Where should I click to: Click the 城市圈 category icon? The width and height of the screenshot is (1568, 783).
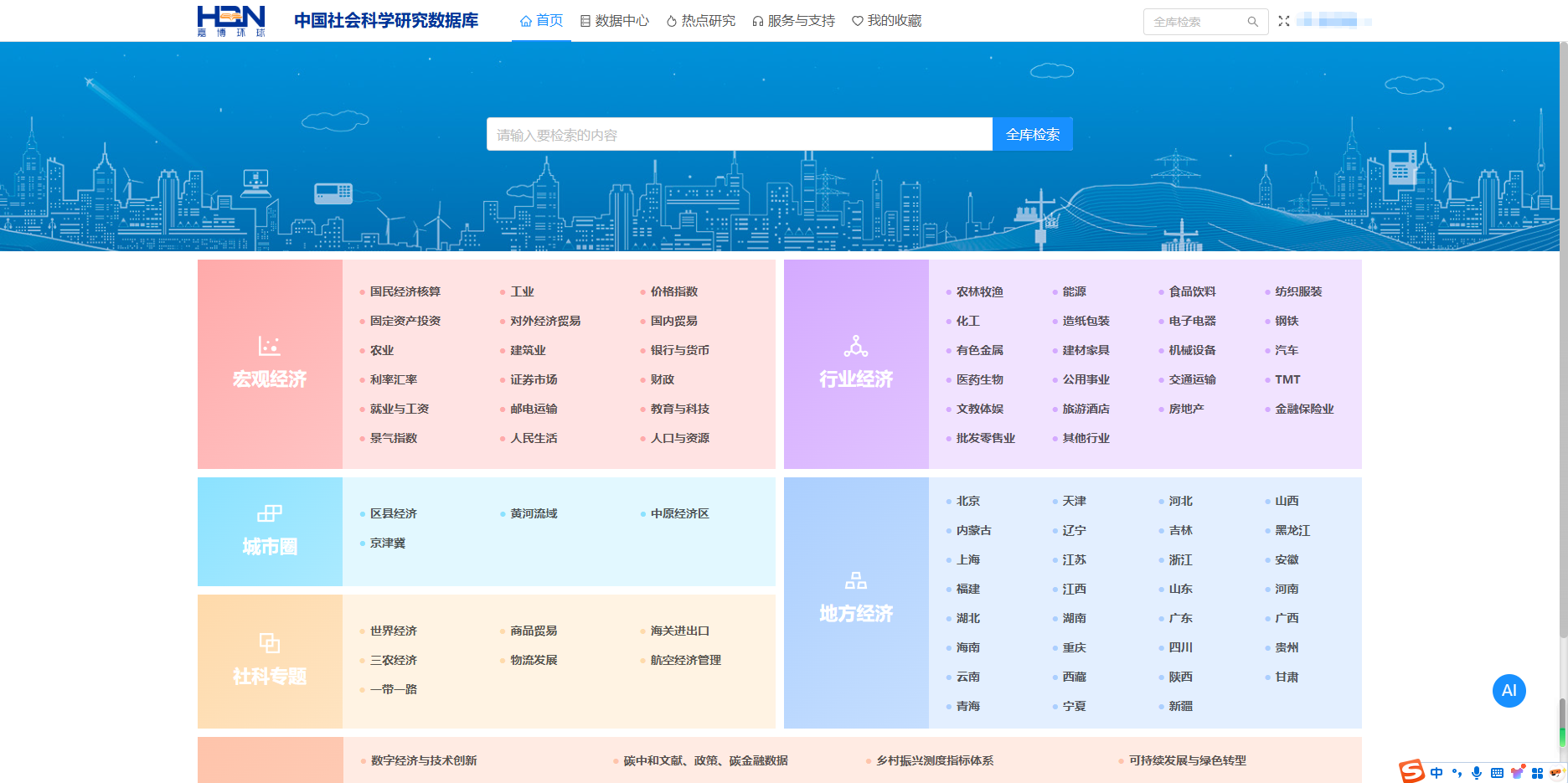click(x=269, y=513)
